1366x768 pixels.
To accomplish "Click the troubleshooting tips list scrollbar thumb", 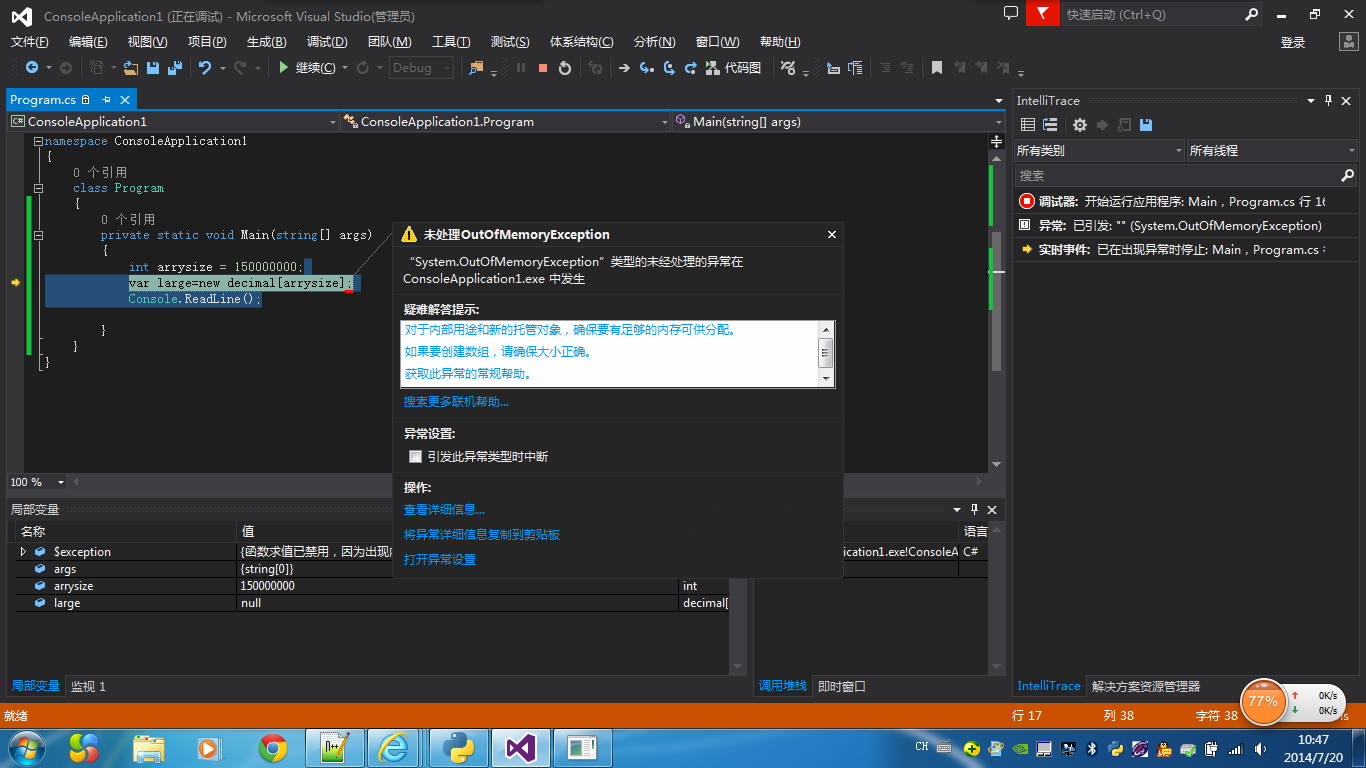I will click(x=825, y=352).
